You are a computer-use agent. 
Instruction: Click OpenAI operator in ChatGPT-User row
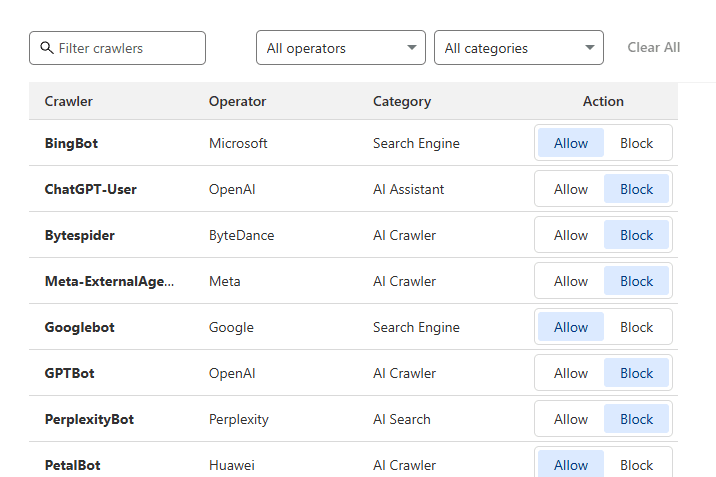coord(232,189)
